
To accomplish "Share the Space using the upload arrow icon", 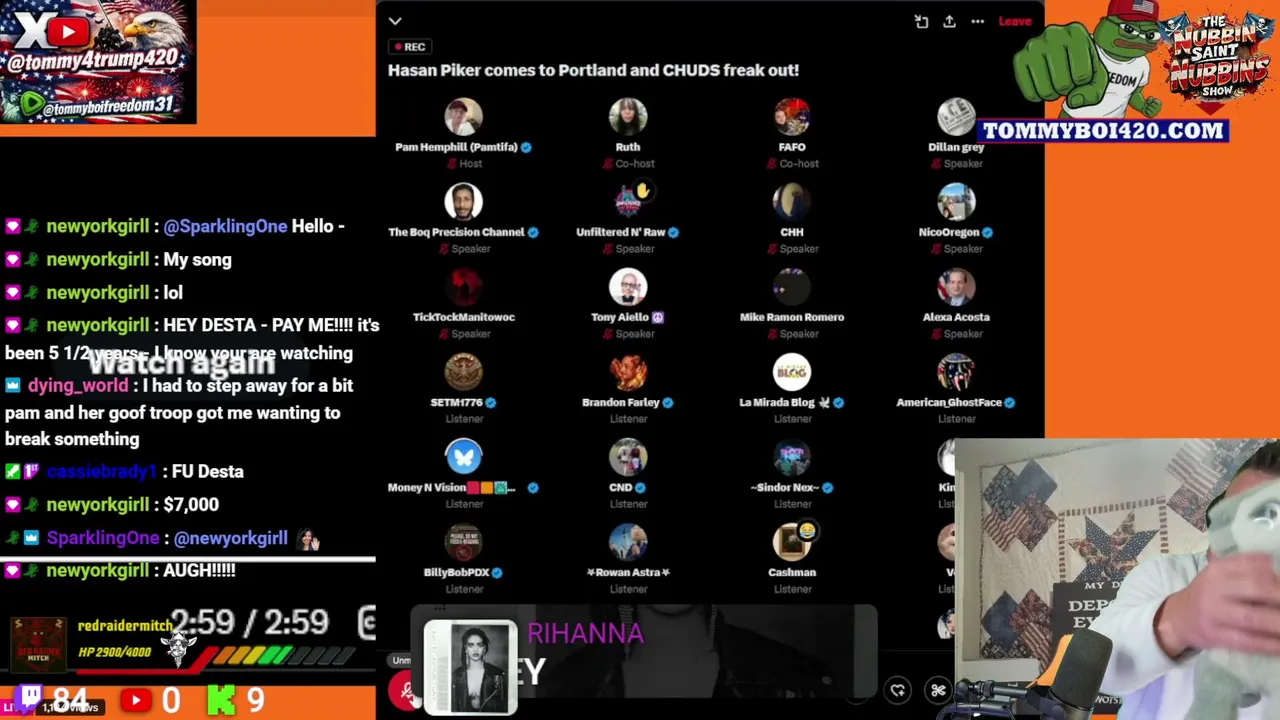I will [949, 21].
